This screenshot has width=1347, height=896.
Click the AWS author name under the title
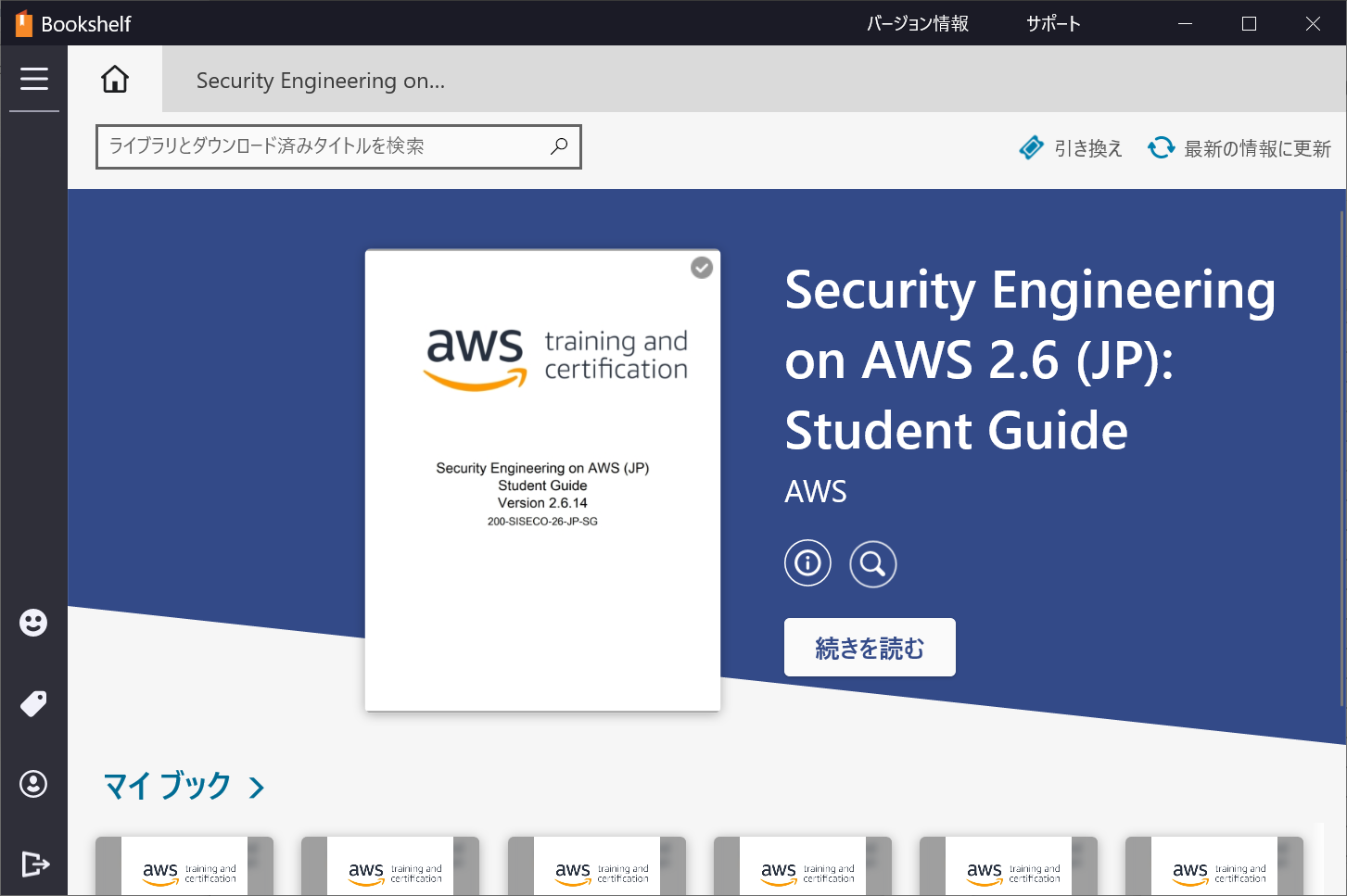[x=816, y=491]
